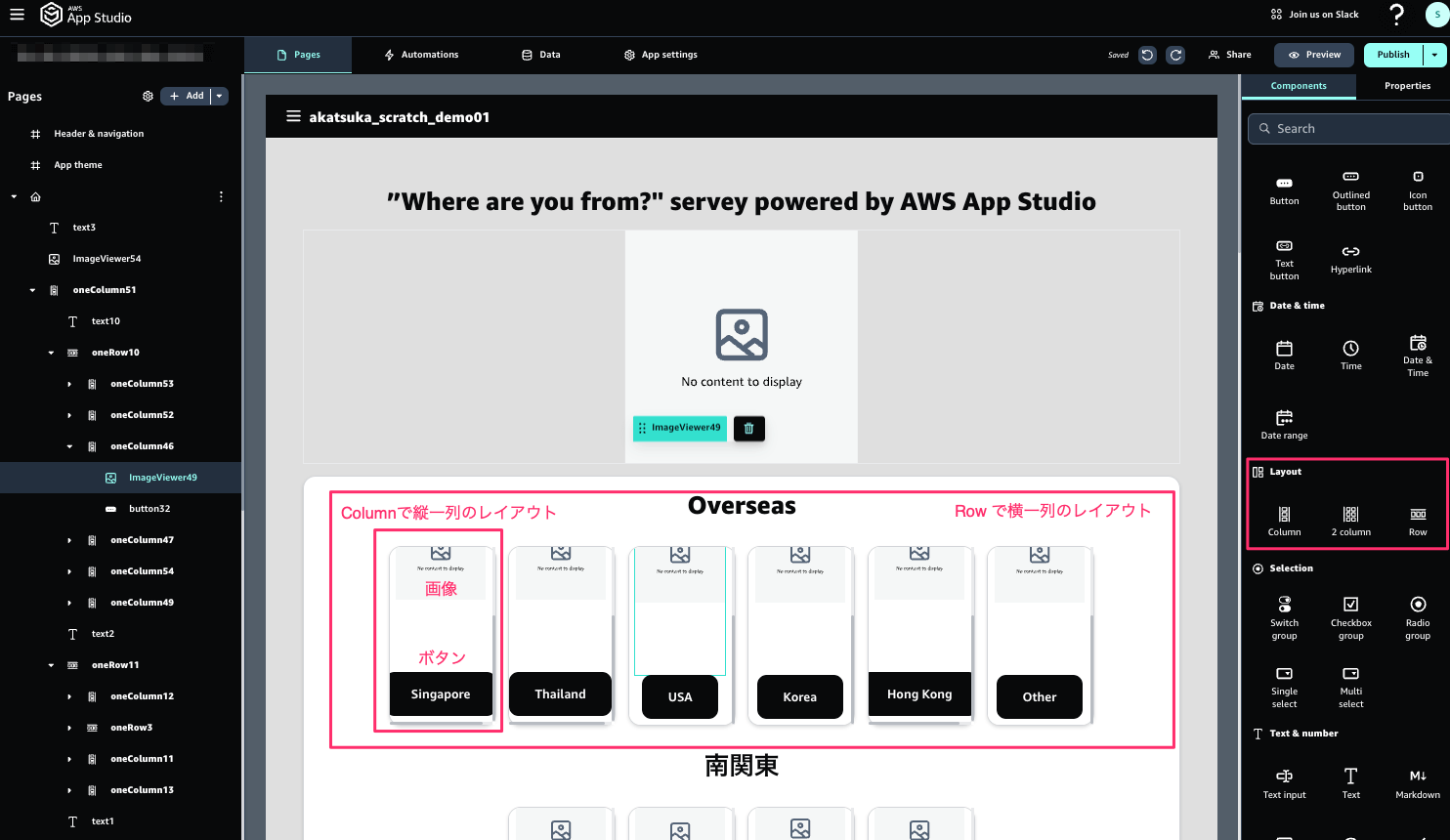This screenshot has width=1450, height=840.
Task: Select the Checkbox group component
Action: 1351,617
